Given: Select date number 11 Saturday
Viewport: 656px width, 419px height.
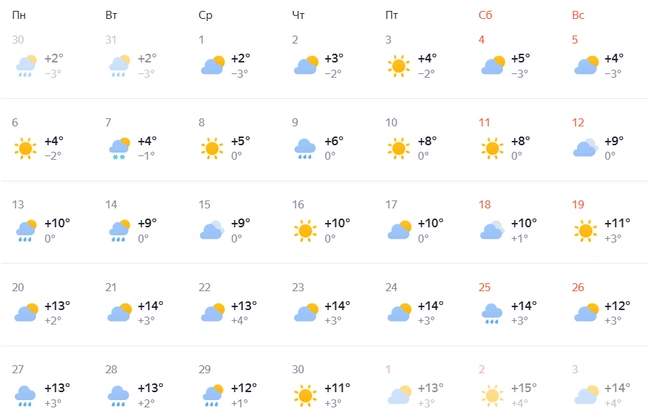Looking at the screenshot, I should [x=484, y=123].
